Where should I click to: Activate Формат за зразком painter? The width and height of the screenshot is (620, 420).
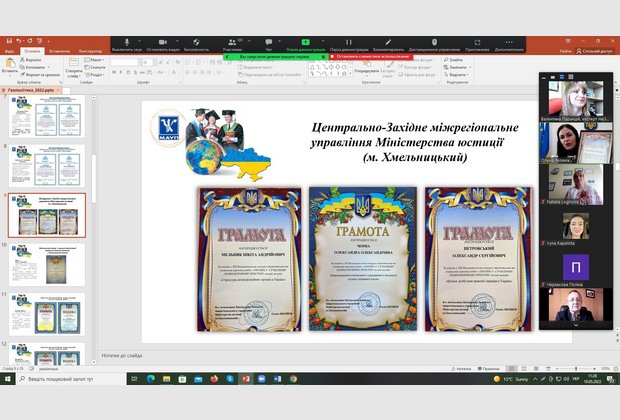[x=40, y=74]
